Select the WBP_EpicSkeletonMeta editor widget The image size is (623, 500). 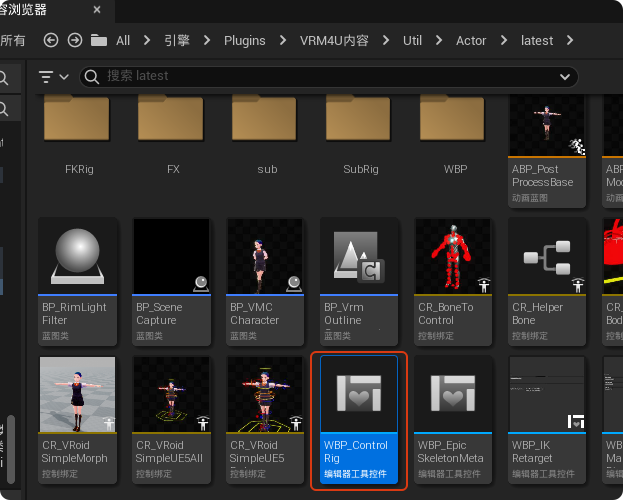pyautogui.click(x=453, y=420)
